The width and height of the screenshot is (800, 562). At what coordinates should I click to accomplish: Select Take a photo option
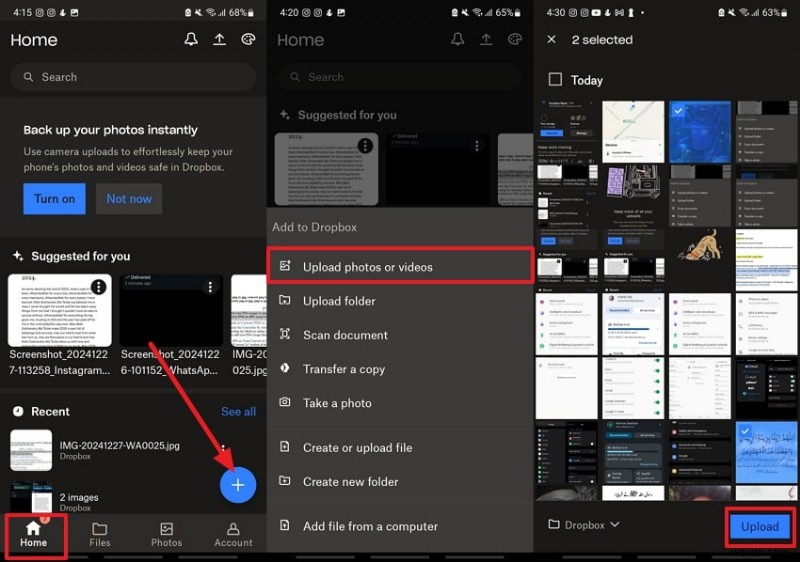tap(400, 403)
